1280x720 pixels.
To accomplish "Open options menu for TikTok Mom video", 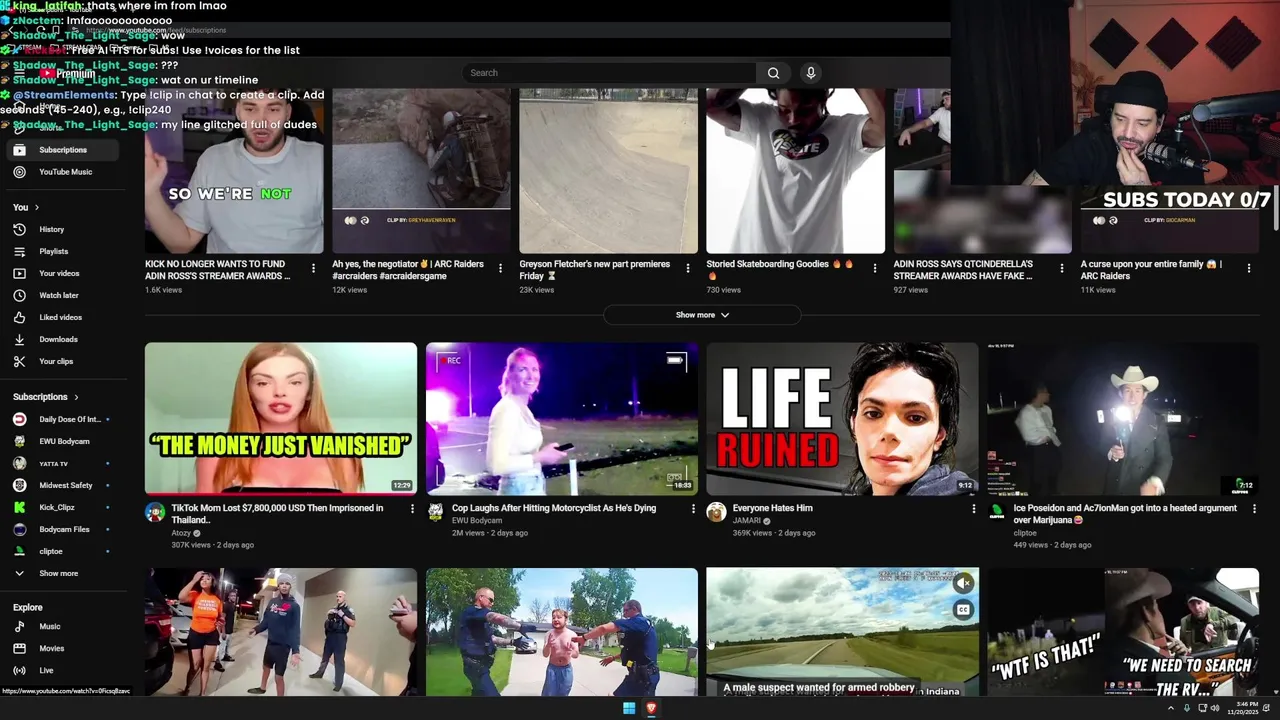I will [x=412, y=509].
